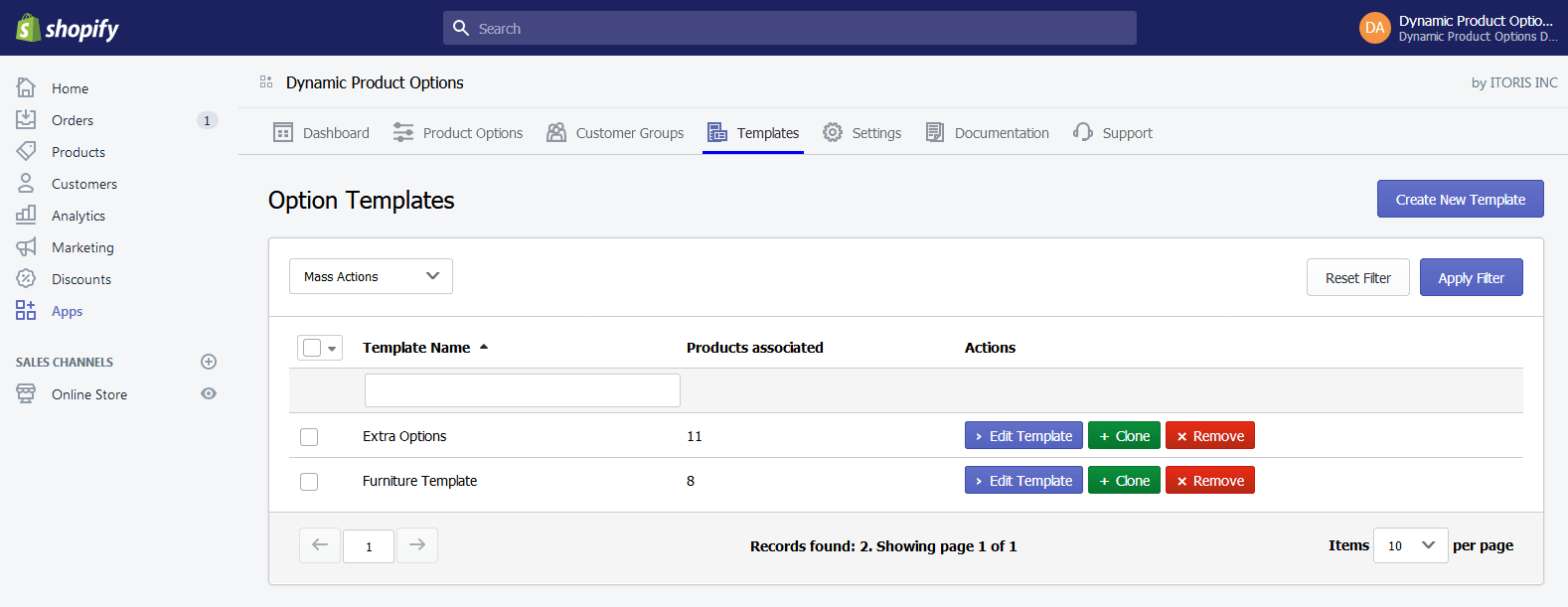Click the Customer Groups people icon
This screenshot has width=1568, height=607.
556,132
